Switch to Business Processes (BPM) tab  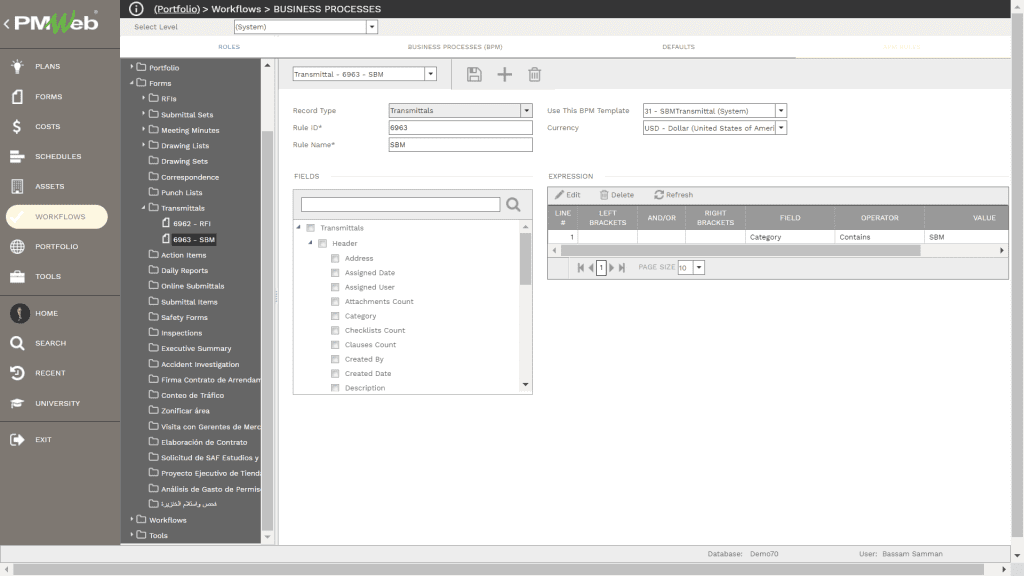point(455,47)
